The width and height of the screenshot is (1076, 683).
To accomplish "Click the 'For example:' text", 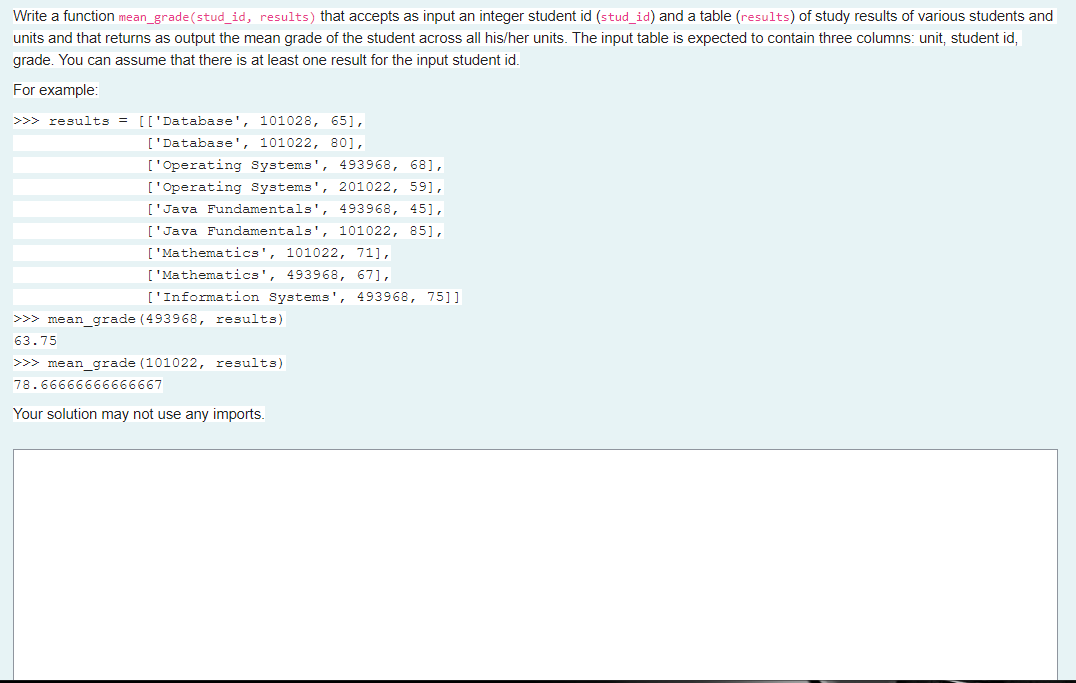I will (x=56, y=90).
